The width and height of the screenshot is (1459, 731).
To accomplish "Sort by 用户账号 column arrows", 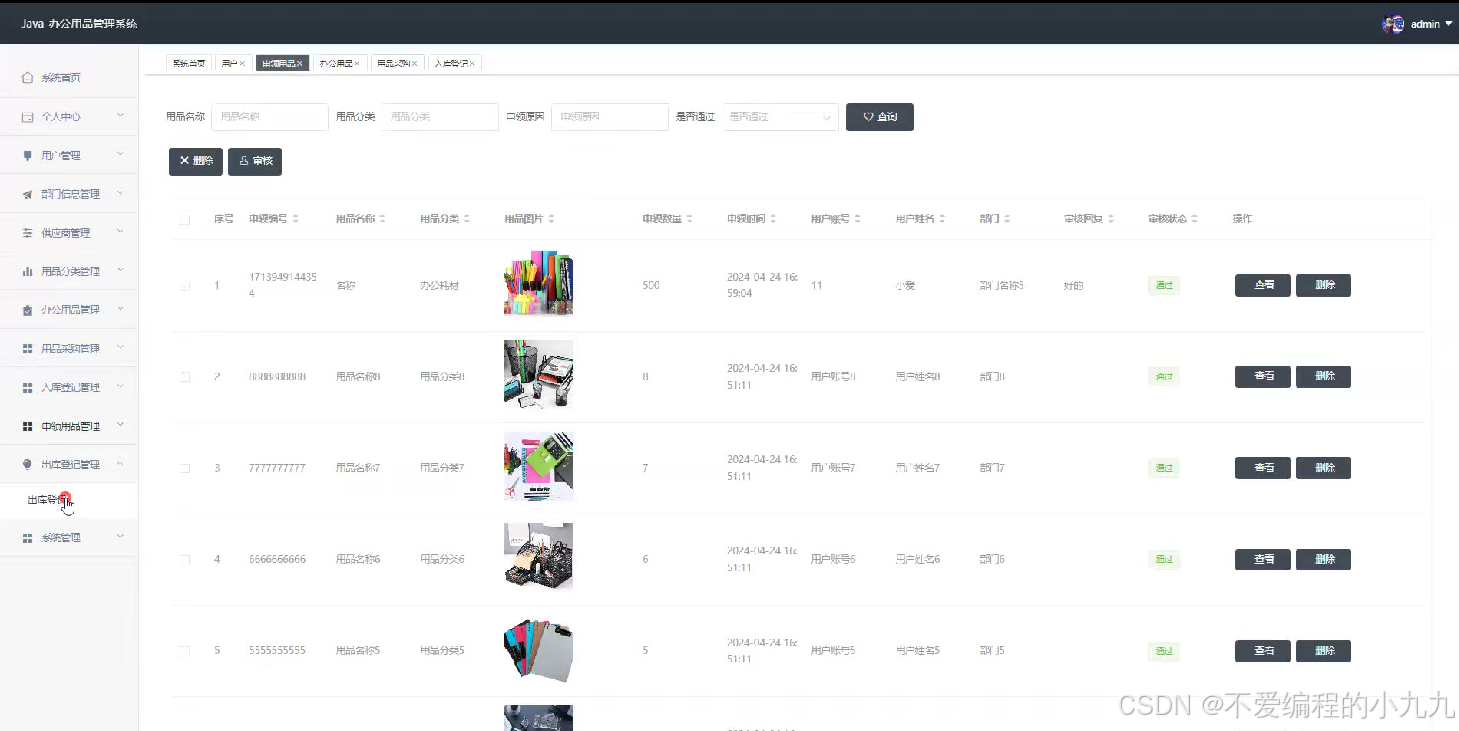I will pos(858,219).
